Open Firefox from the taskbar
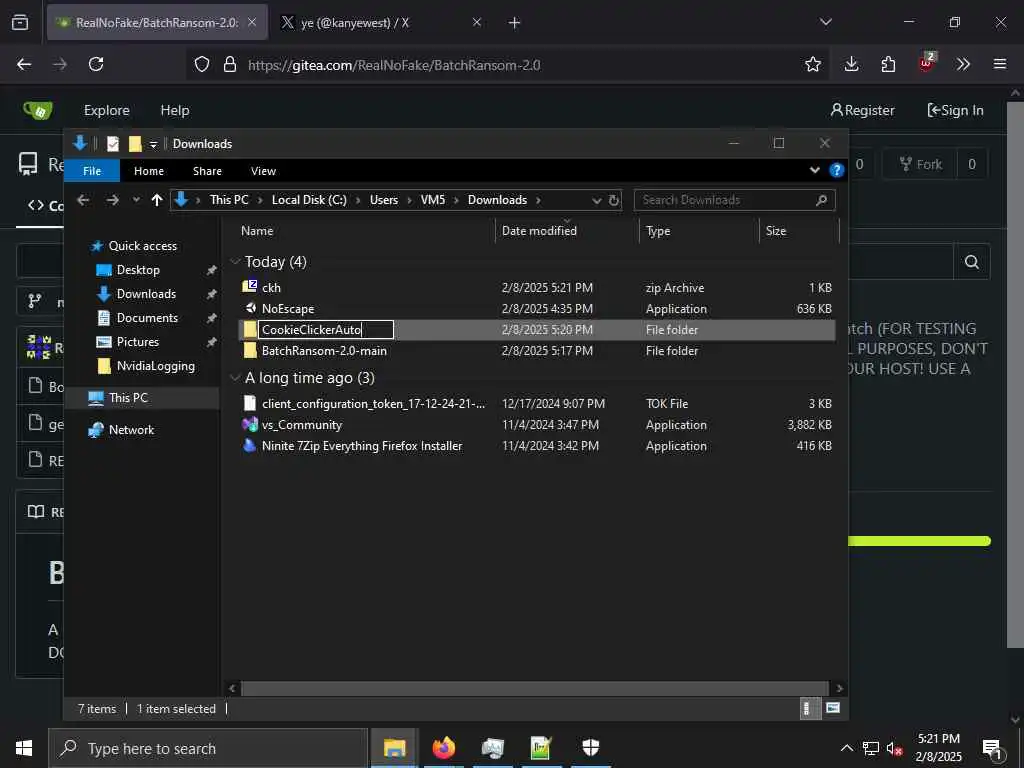This screenshot has height=768, width=1024. (443, 748)
